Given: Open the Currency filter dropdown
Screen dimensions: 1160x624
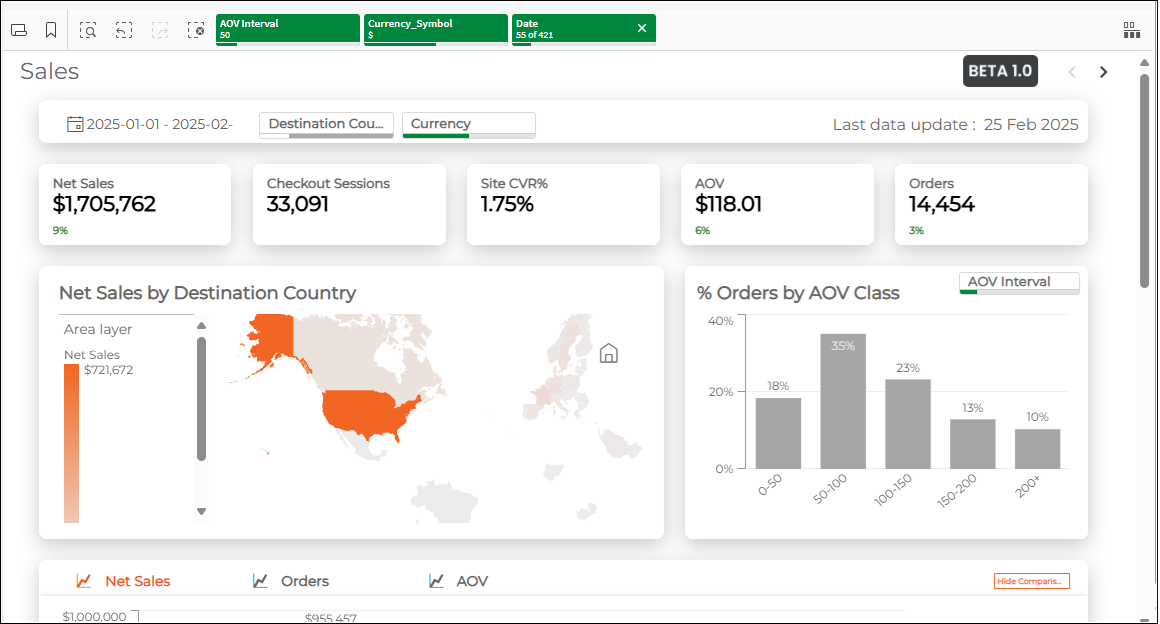Looking at the screenshot, I should coord(468,124).
